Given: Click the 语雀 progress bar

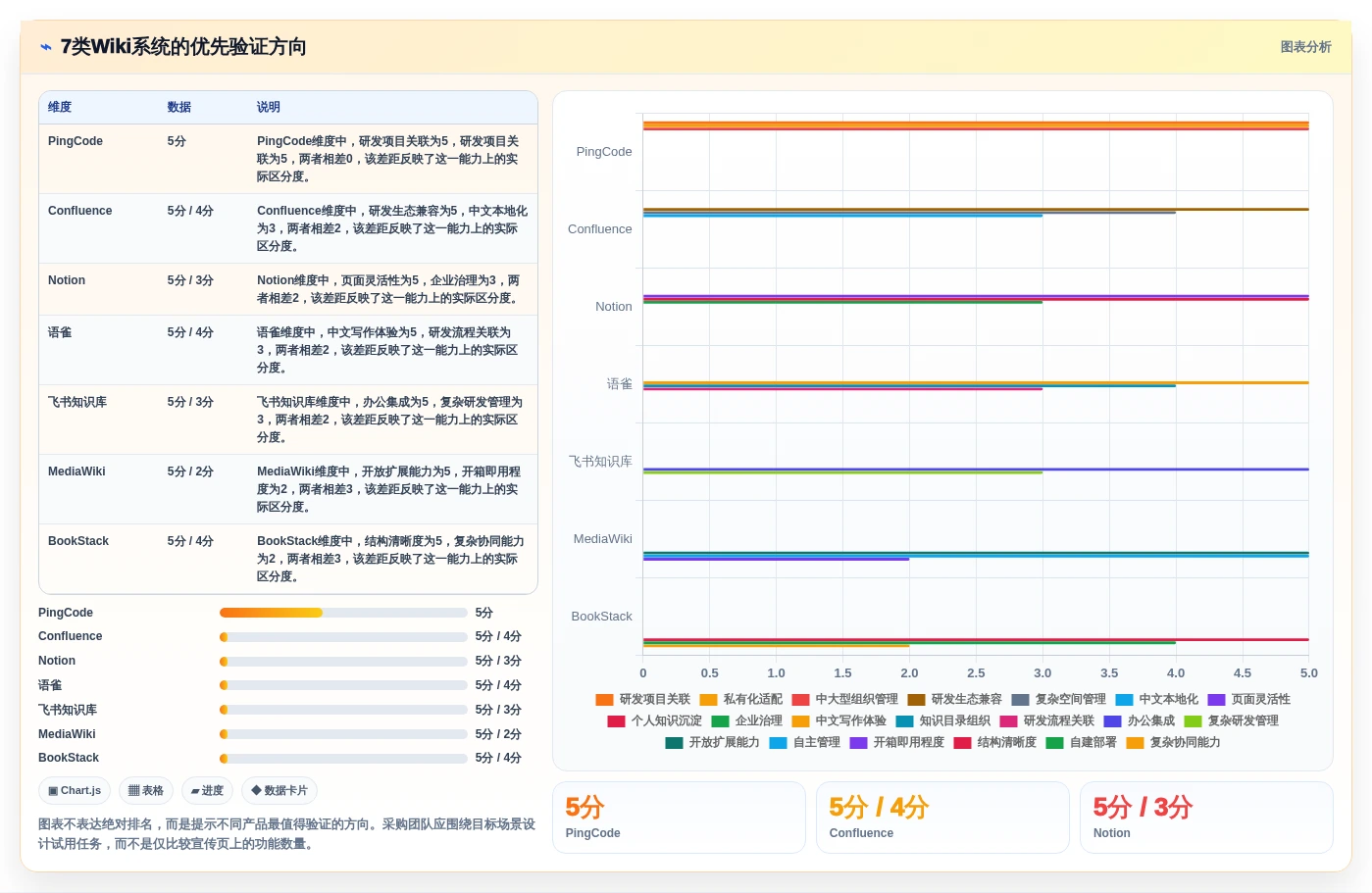Looking at the screenshot, I should point(343,685).
